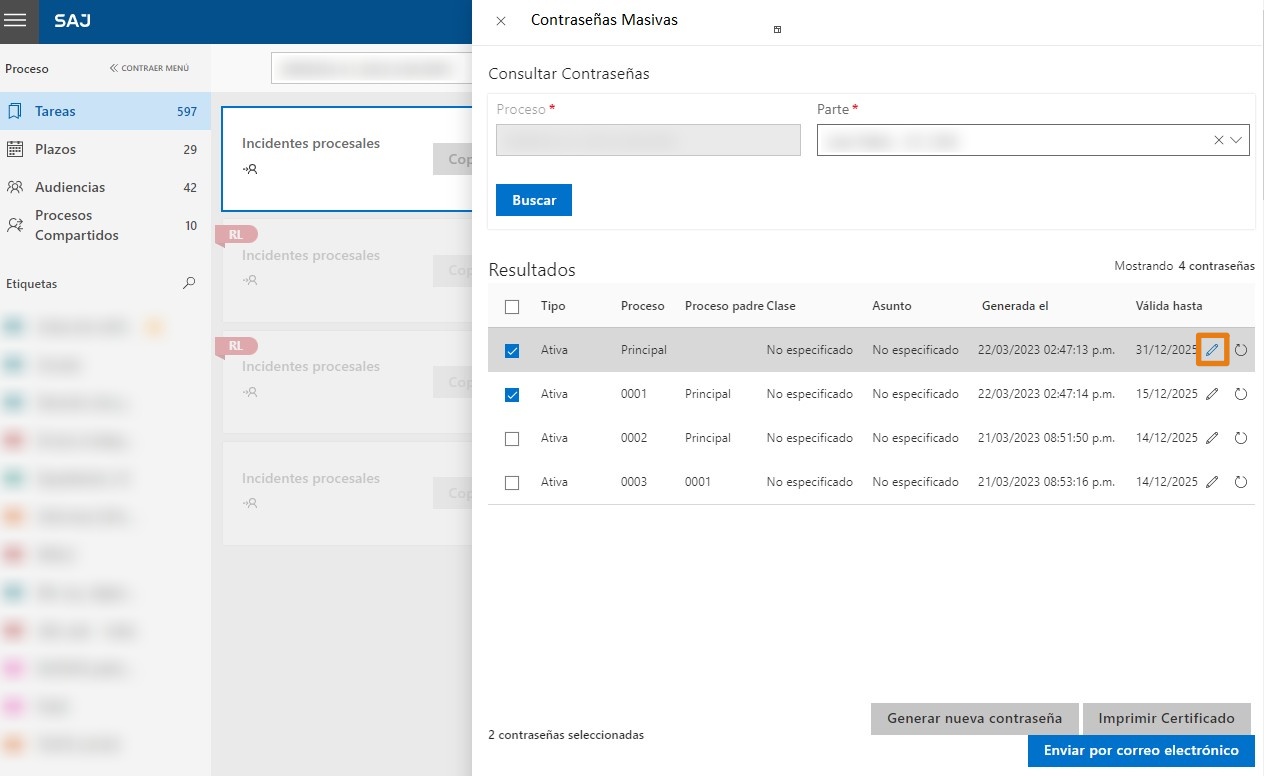The width and height of the screenshot is (1264, 776).
Task: Click Contraer Menú link
Action: (149, 68)
